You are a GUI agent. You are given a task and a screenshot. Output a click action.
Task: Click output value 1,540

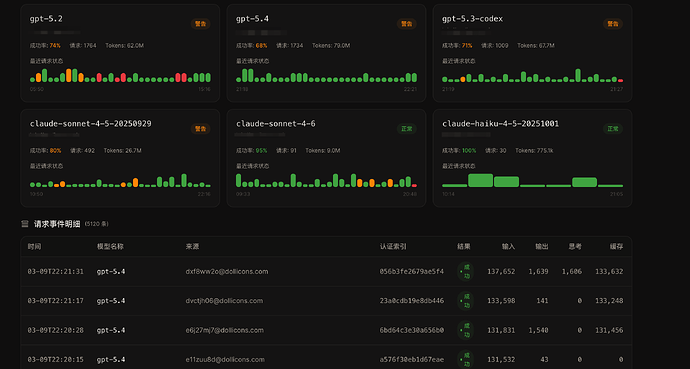pyautogui.click(x=539, y=330)
